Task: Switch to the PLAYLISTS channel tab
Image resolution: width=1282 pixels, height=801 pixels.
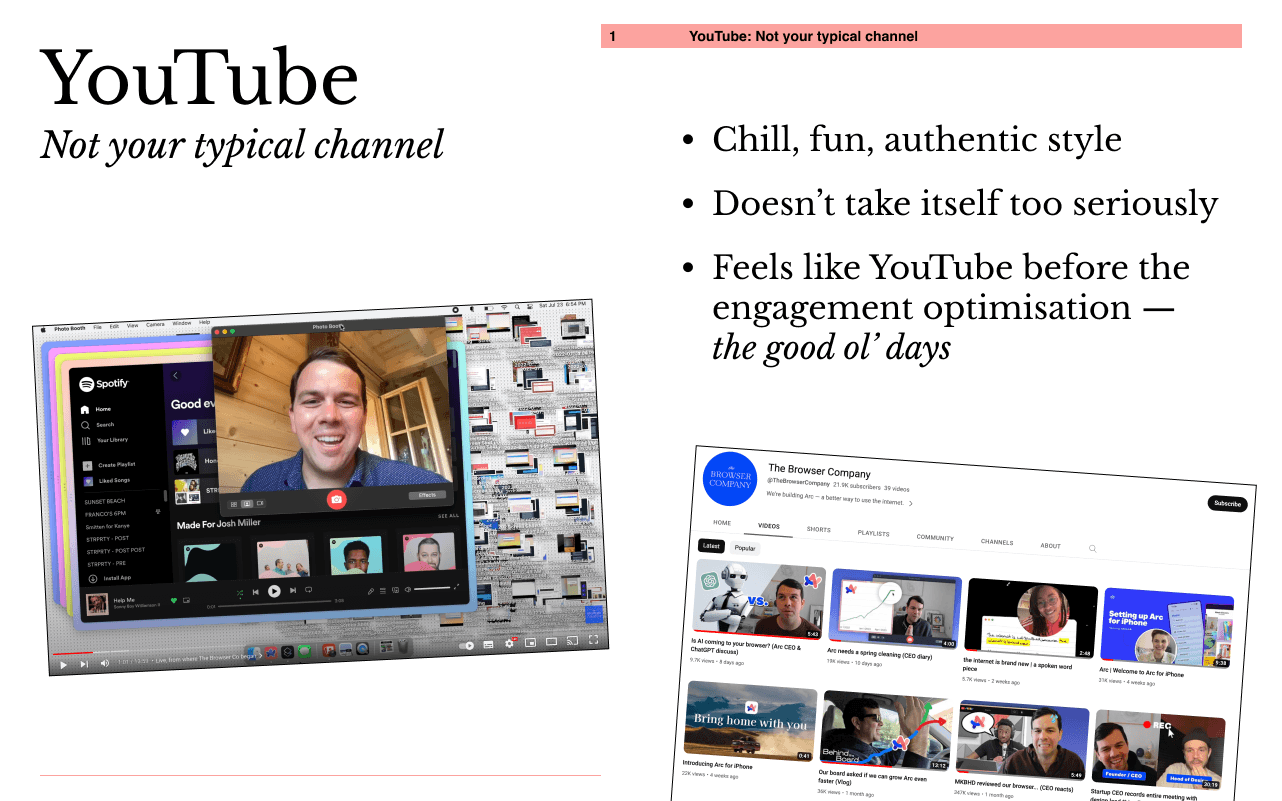Action: tap(873, 533)
